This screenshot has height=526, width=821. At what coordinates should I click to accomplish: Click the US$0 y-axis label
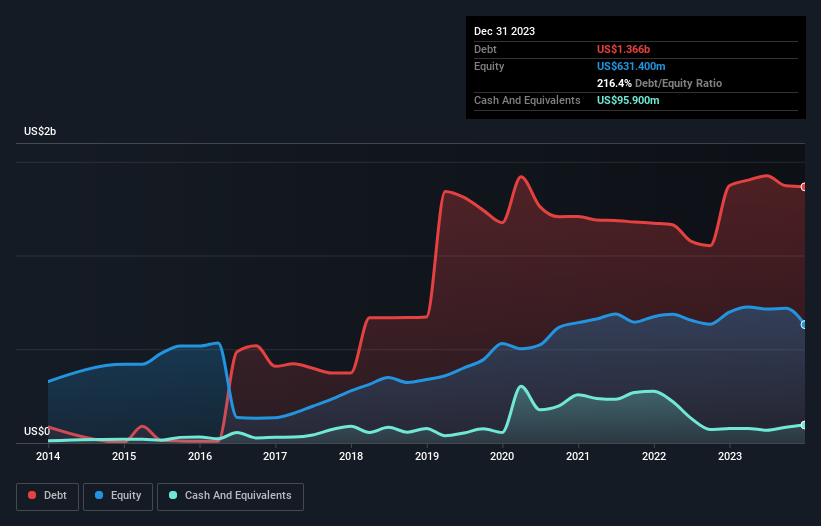click(x=37, y=431)
